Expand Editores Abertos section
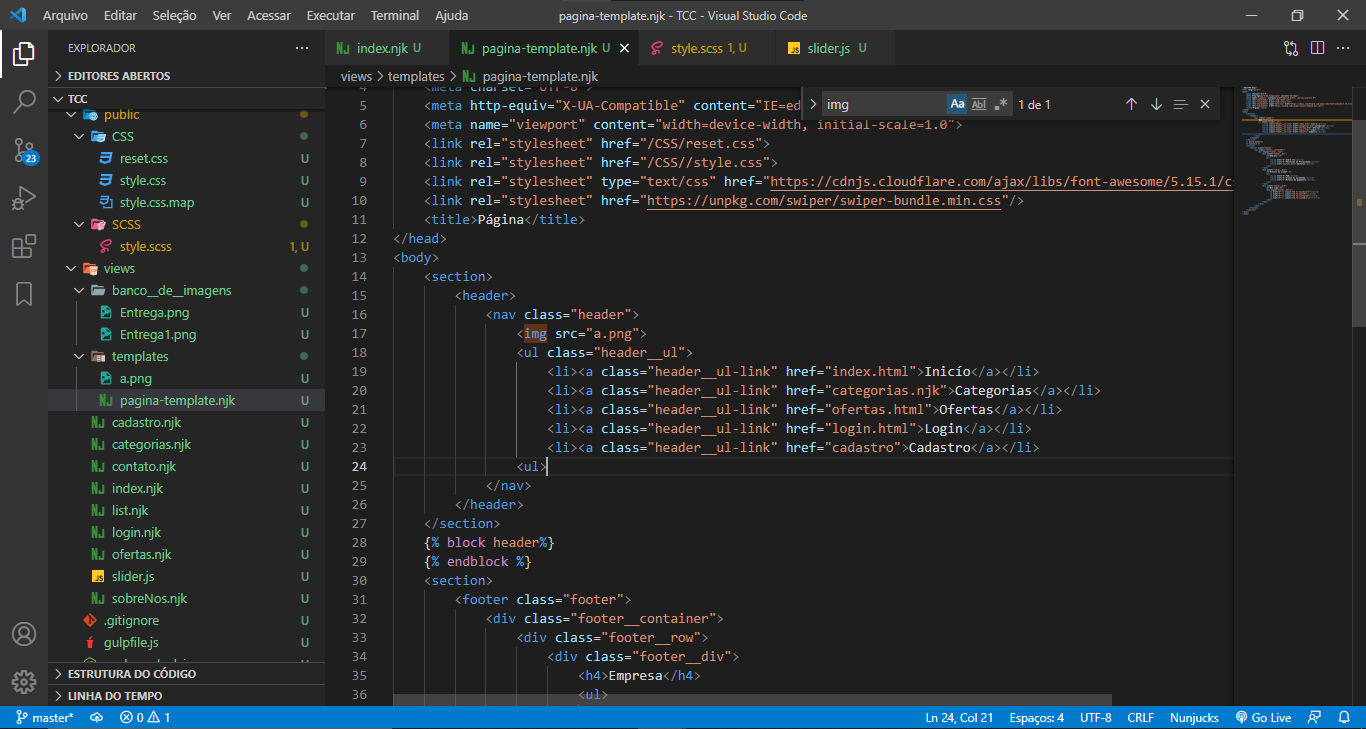 click(x=186, y=76)
